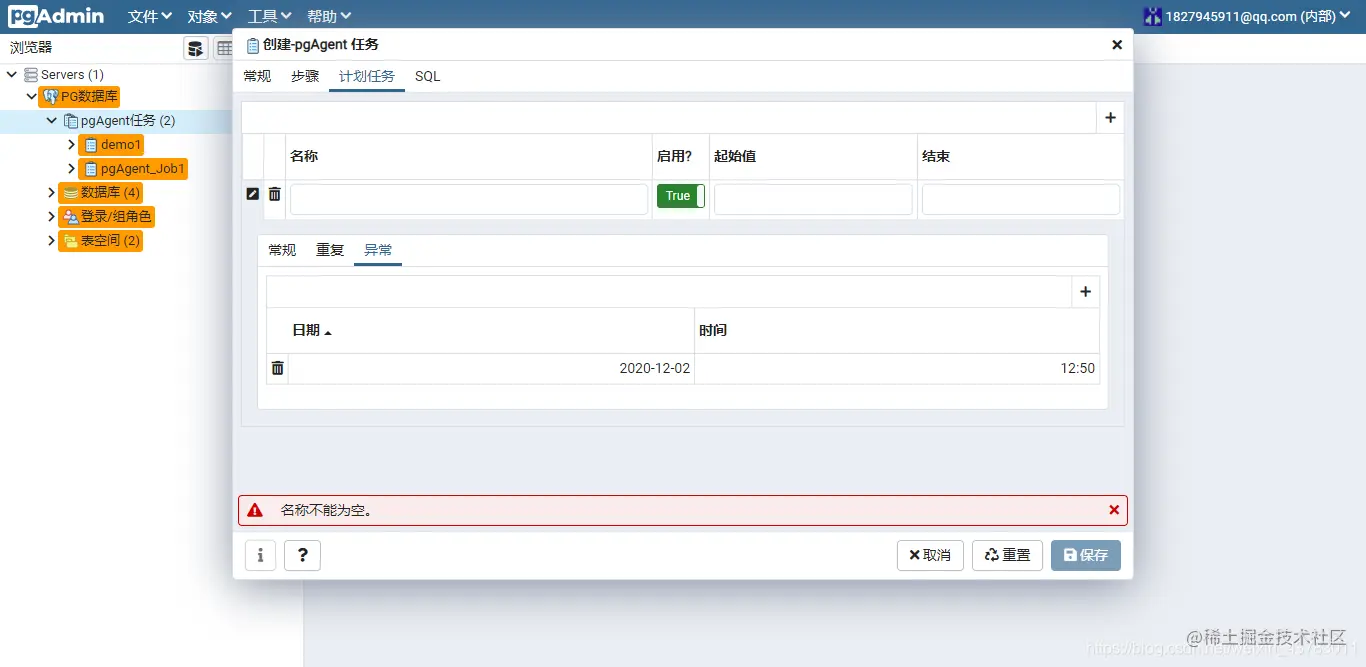Expand the 表空间 (2) node
The image size is (1366, 667).
tap(51, 240)
